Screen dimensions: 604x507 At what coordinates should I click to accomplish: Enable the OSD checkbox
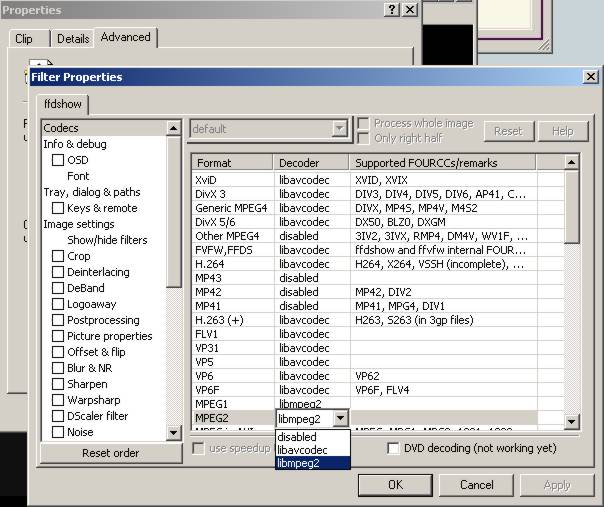pyautogui.click(x=59, y=160)
